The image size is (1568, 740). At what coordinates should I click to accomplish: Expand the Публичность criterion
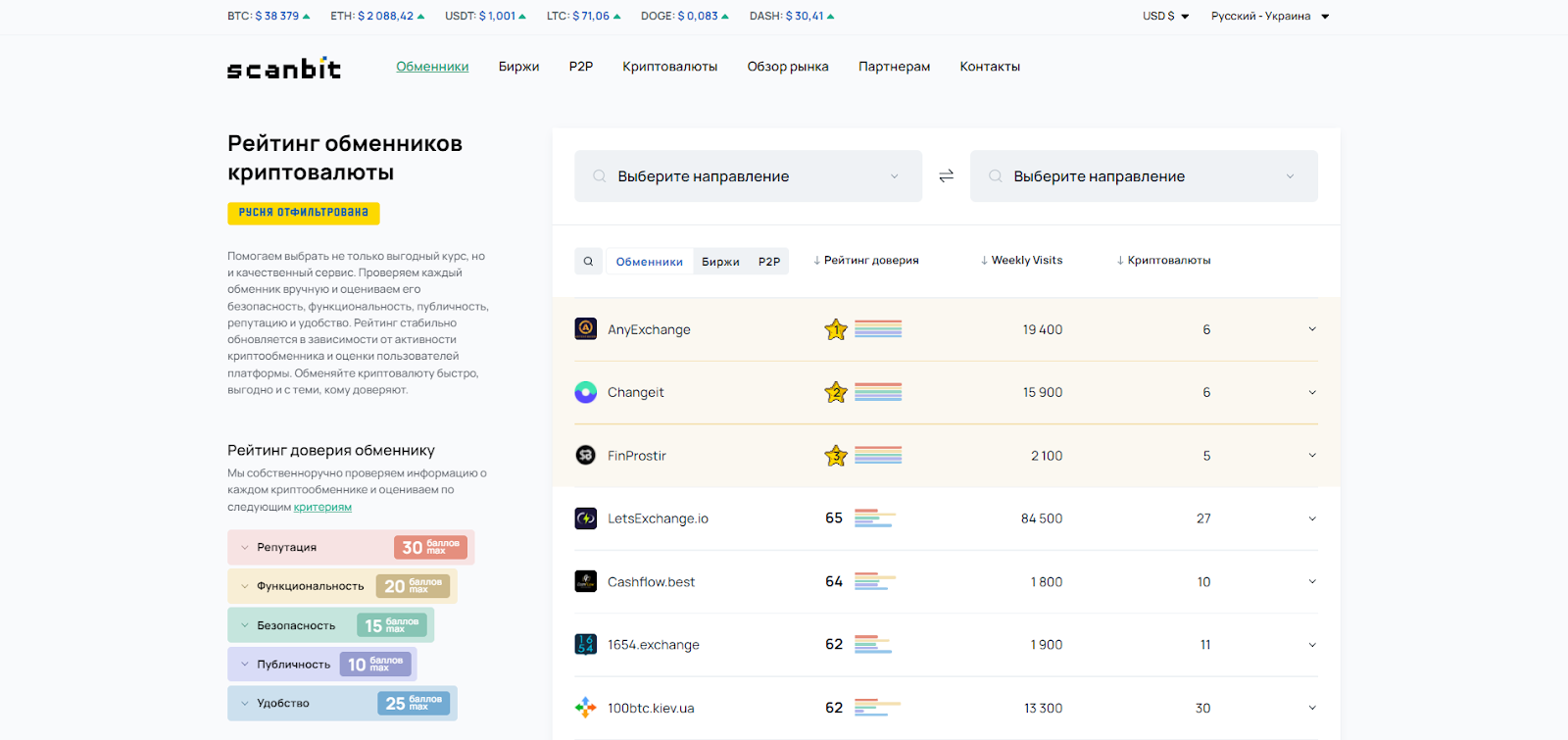pos(321,665)
